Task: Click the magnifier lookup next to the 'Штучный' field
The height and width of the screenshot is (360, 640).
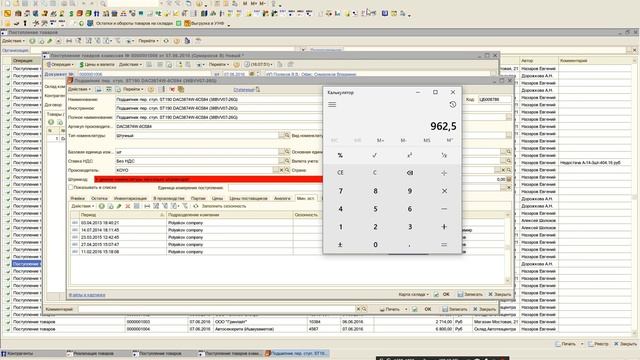Action: tap(287, 135)
